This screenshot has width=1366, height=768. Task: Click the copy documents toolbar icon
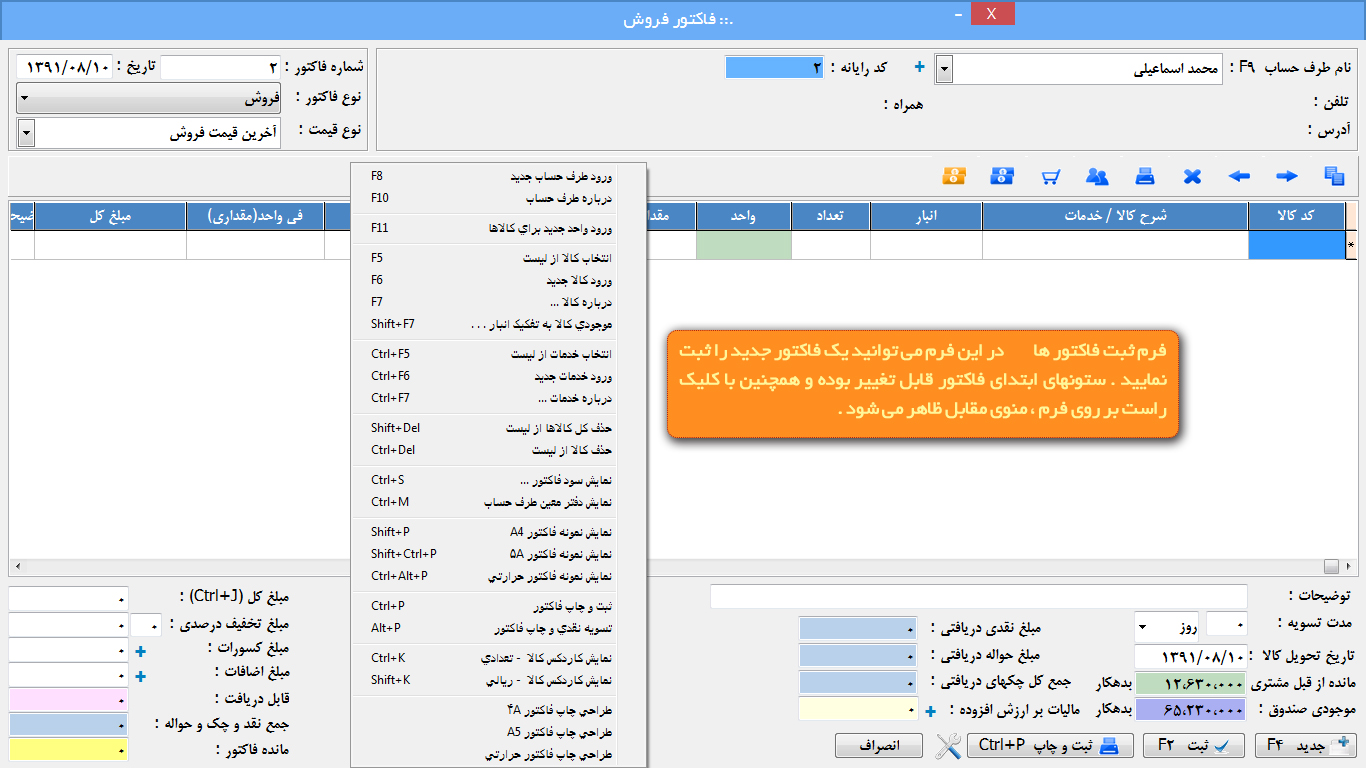point(1334,177)
